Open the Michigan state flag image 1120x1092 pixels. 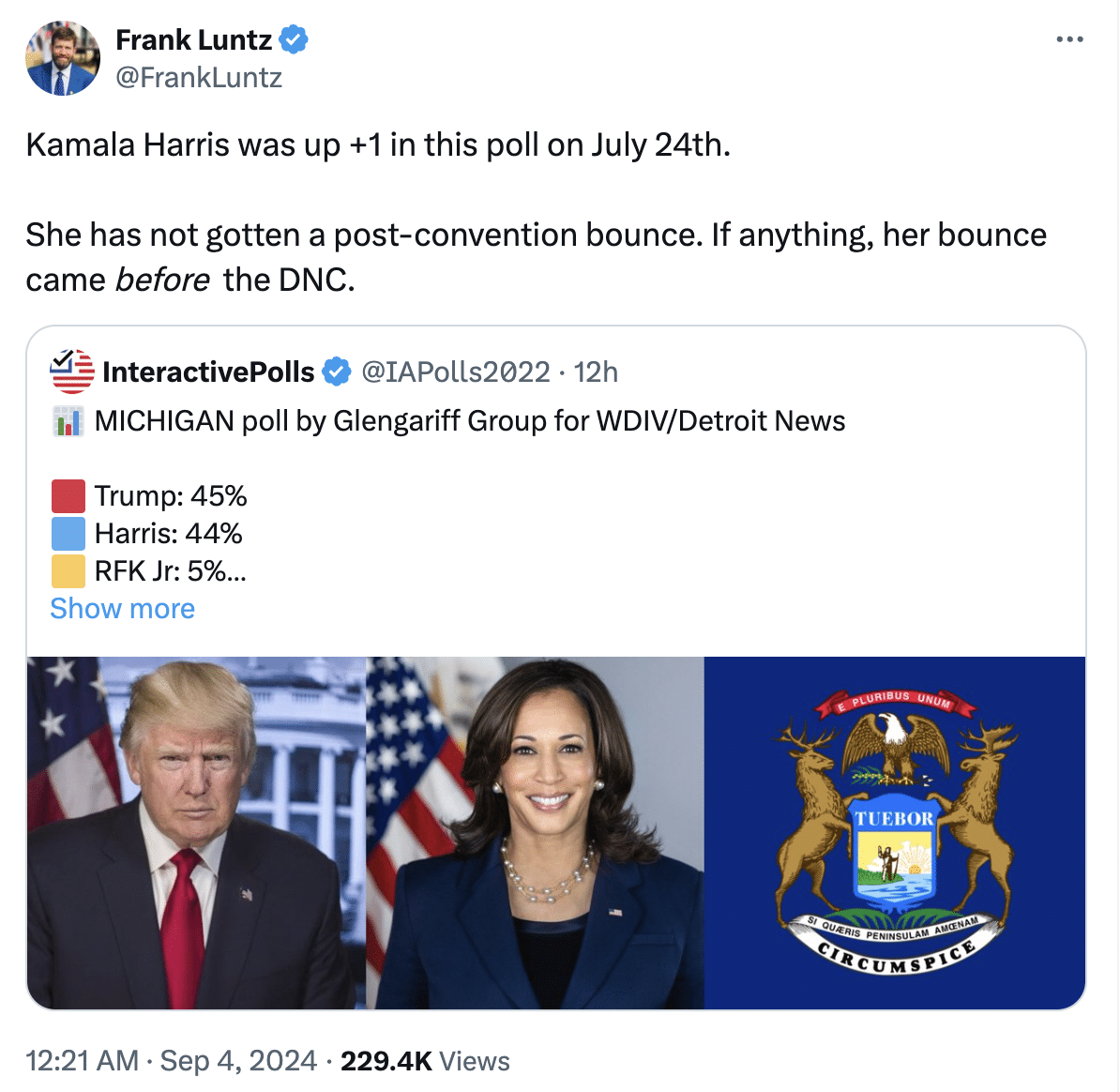[894, 833]
